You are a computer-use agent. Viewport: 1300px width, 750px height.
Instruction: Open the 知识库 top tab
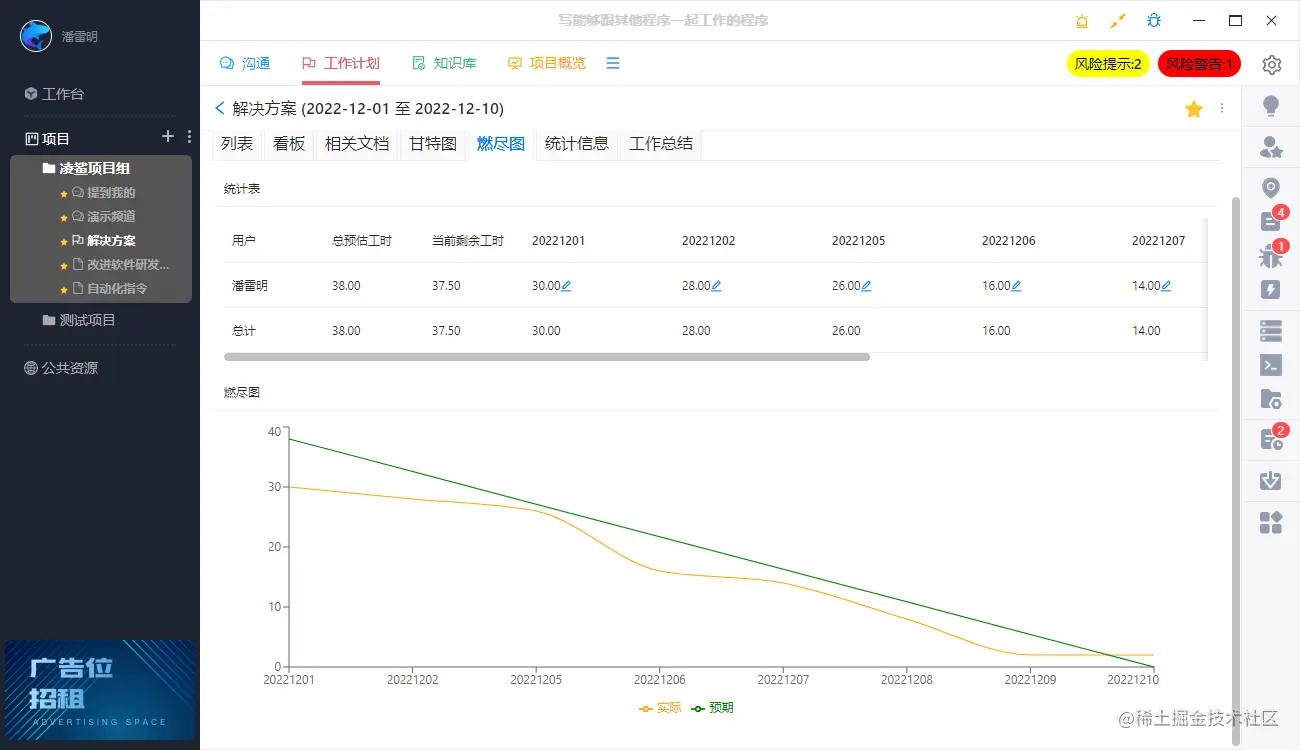coord(444,63)
